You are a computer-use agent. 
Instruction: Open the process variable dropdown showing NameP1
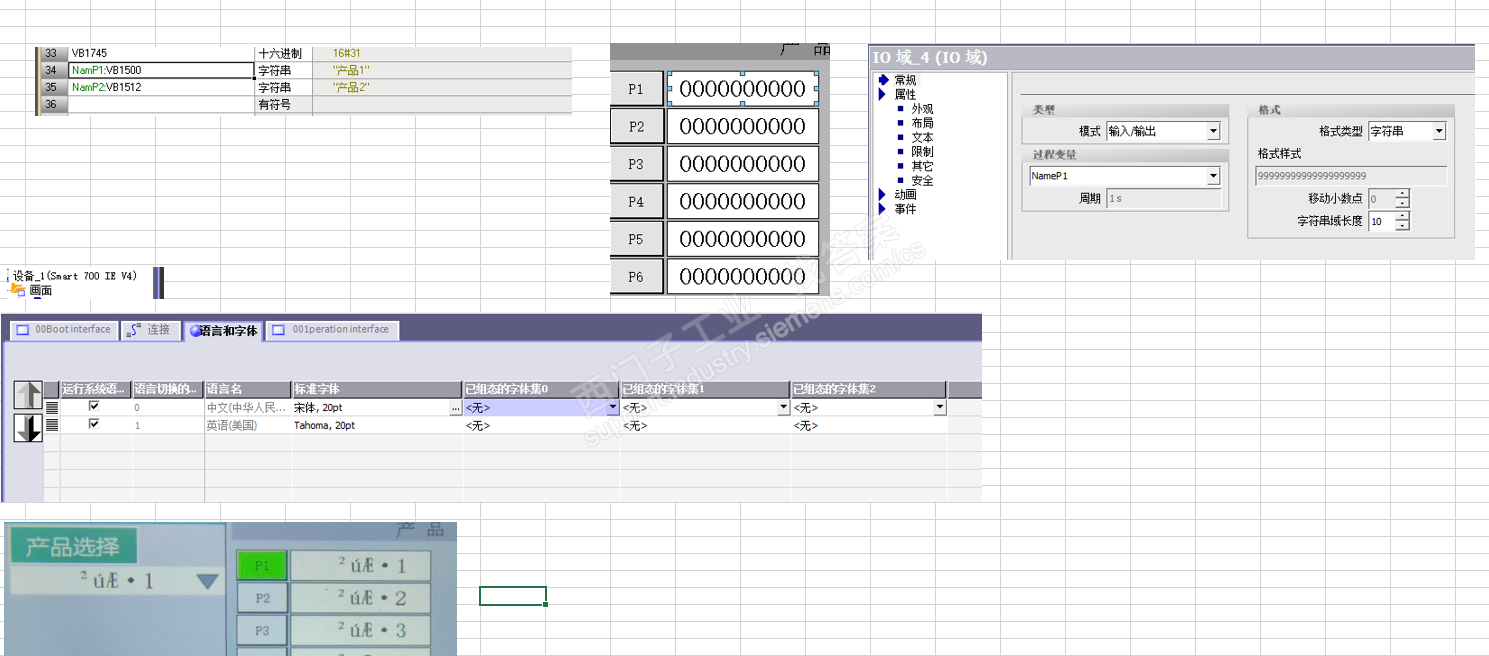pyautogui.click(x=1213, y=176)
